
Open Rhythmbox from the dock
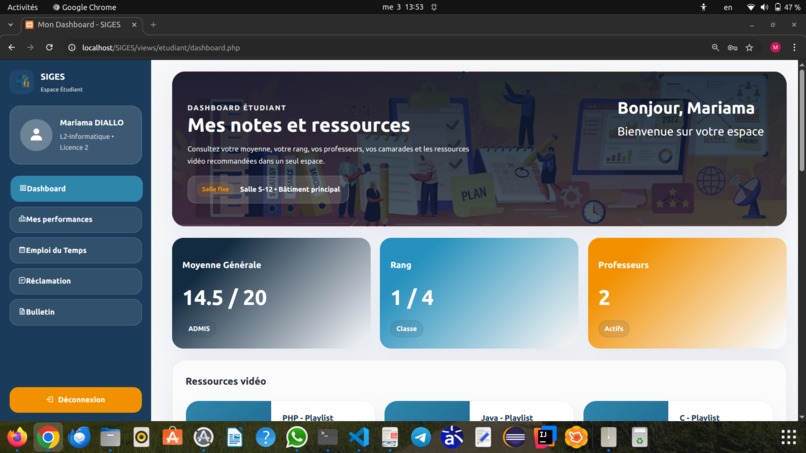[x=141, y=438]
